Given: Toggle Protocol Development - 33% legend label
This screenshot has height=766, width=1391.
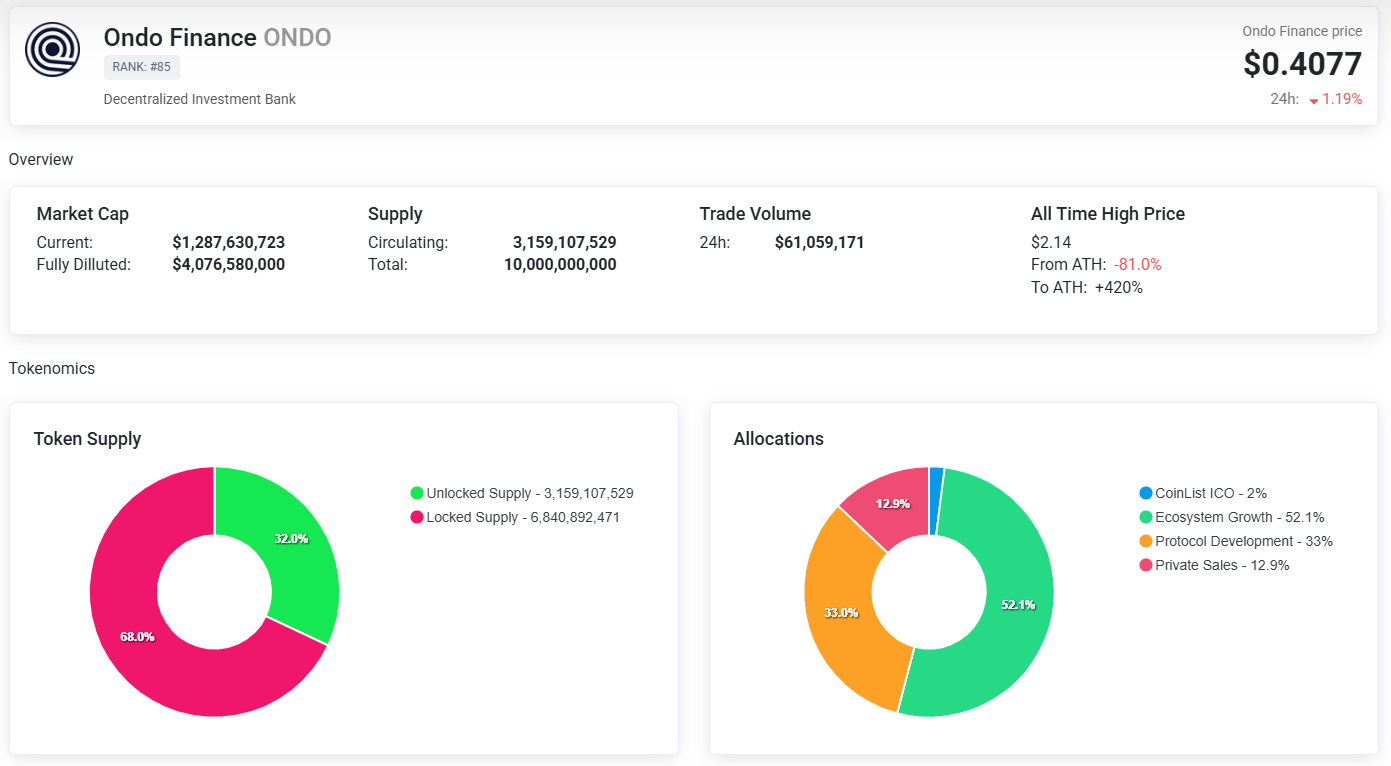Looking at the screenshot, I should coord(1244,541).
